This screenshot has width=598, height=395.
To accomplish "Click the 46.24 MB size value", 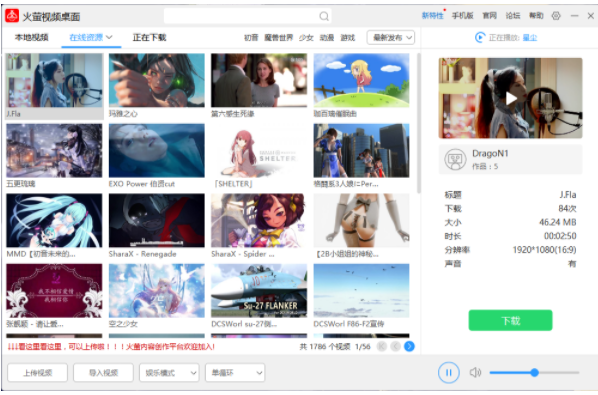I will point(558,222).
